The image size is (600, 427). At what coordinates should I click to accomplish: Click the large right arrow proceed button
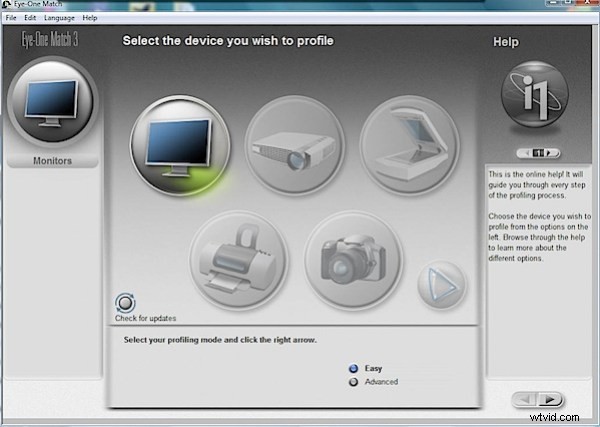tap(442, 285)
